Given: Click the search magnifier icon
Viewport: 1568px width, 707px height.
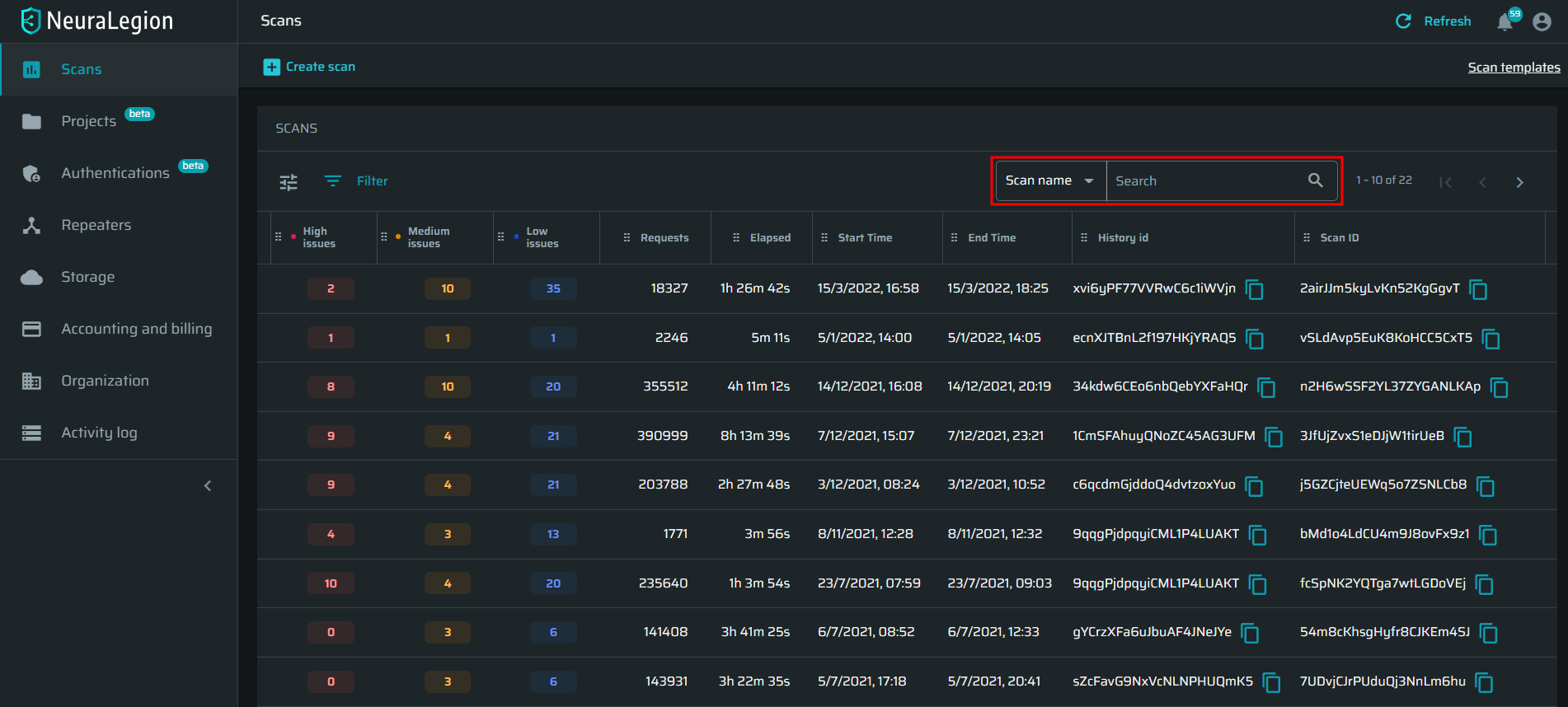Looking at the screenshot, I should [x=1316, y=180].
